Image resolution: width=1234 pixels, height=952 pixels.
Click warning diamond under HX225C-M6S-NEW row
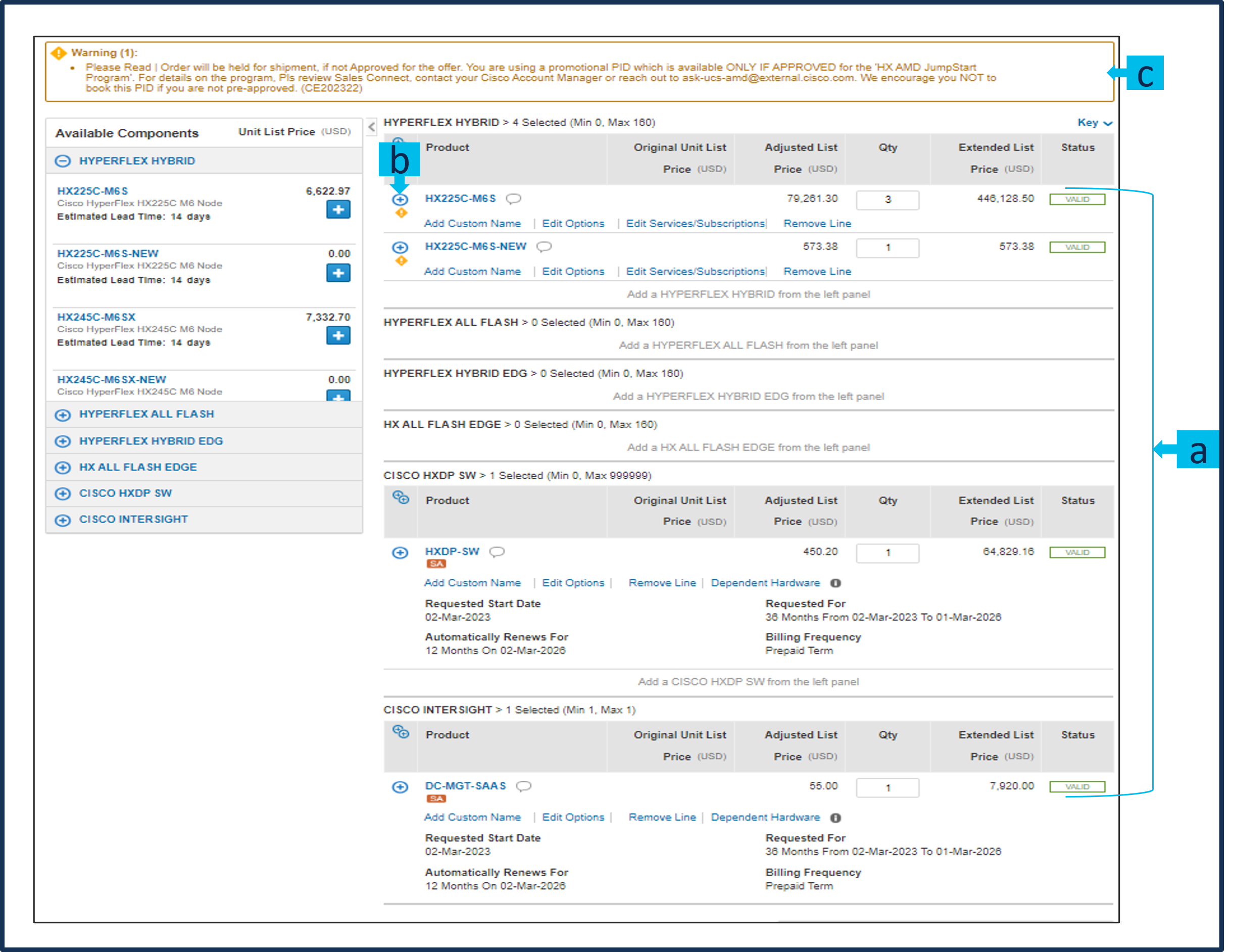point(401,261)
